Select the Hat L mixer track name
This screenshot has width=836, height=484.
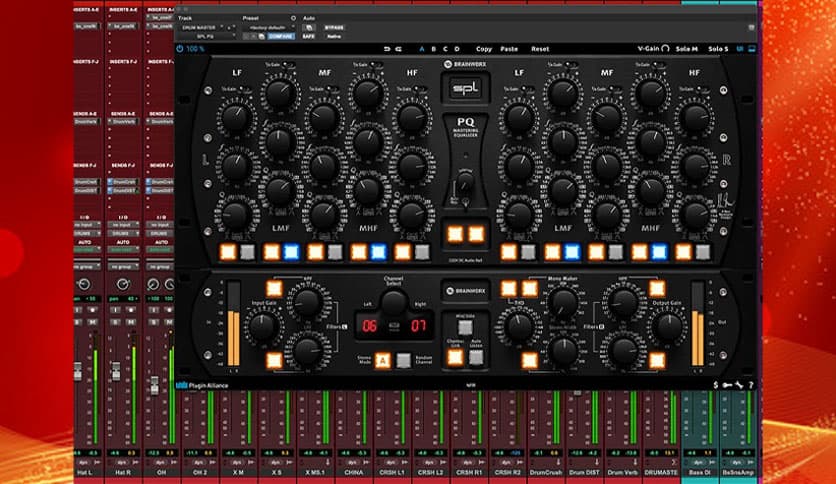point(85,472)
